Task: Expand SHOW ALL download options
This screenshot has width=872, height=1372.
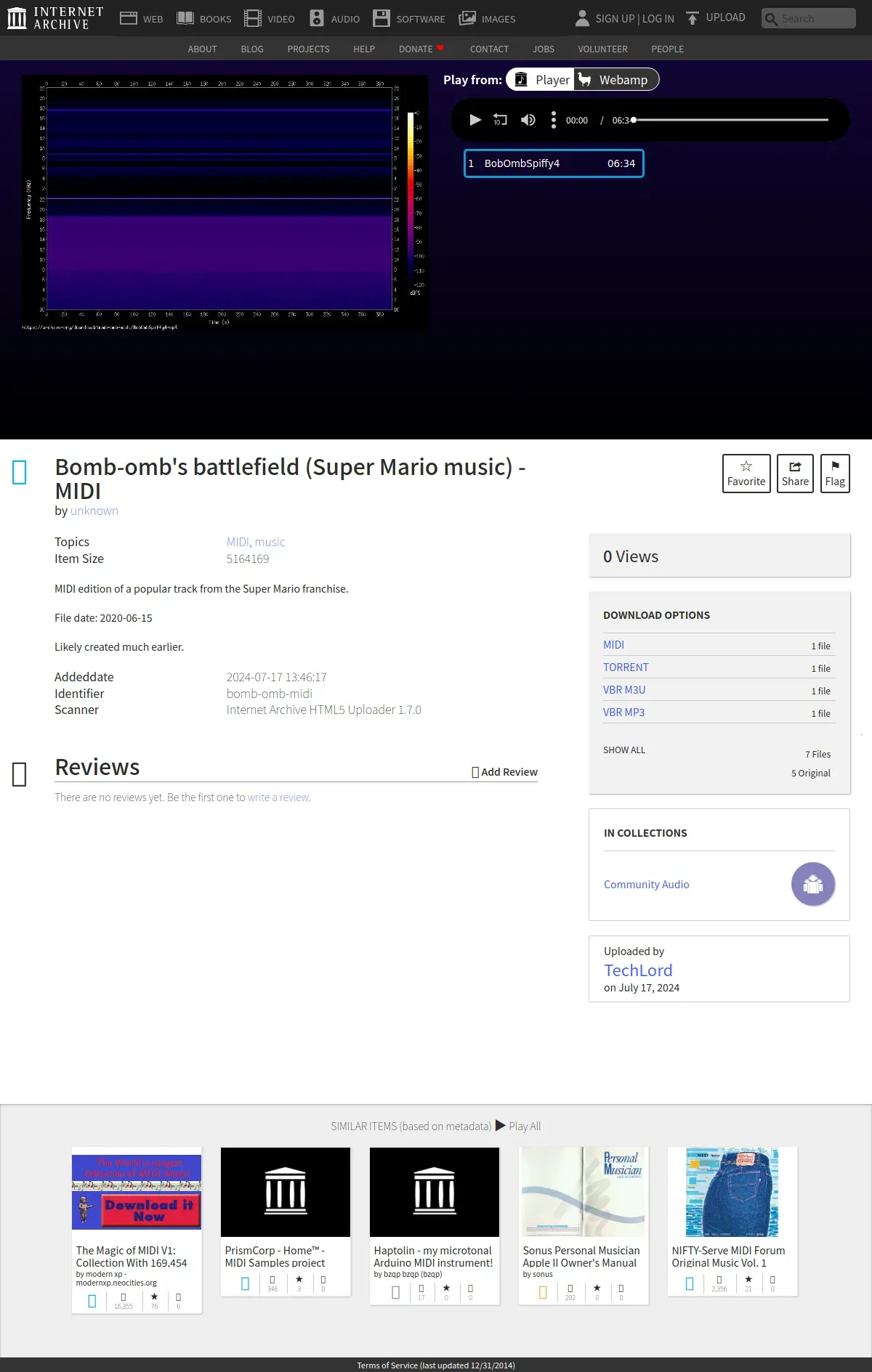Action: click(624, 750)
